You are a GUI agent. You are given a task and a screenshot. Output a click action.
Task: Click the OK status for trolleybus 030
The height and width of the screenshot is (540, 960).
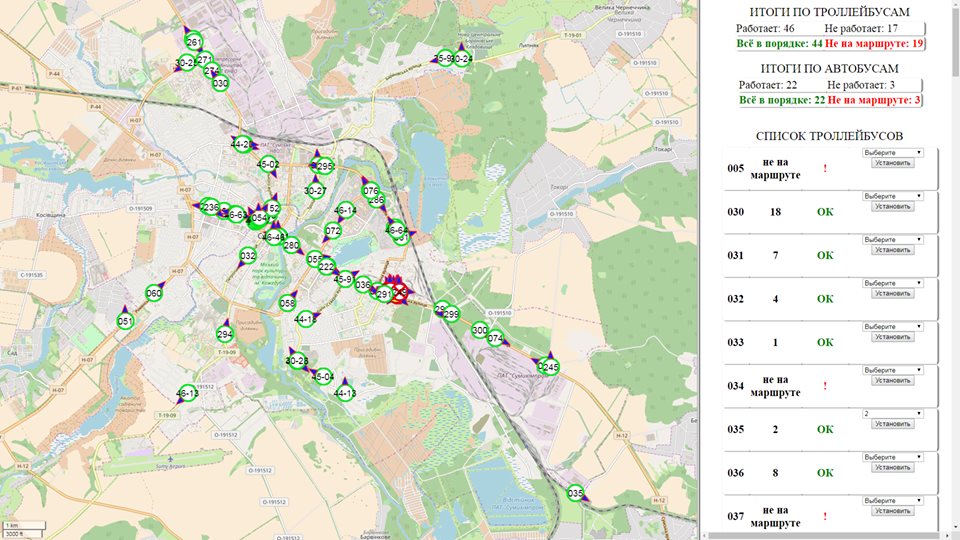coord(825,212)
